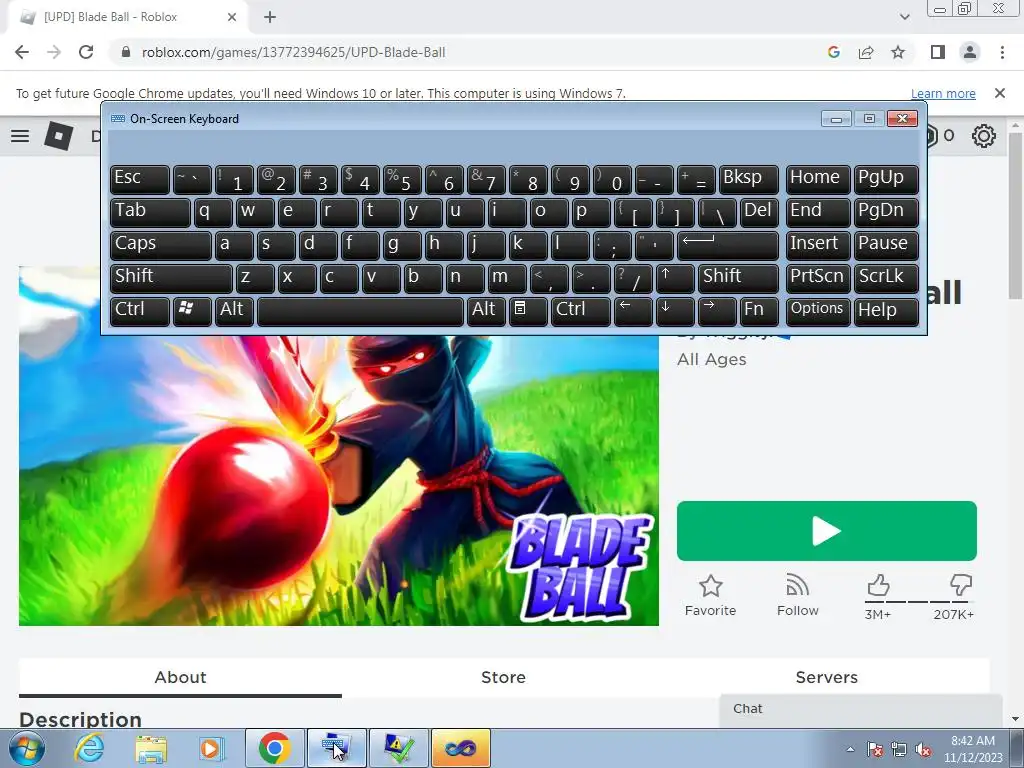Click Options key on On-Screen Keyboard
The height and width of the screenshot is (768, 1024).
click(x=818, y=310)
